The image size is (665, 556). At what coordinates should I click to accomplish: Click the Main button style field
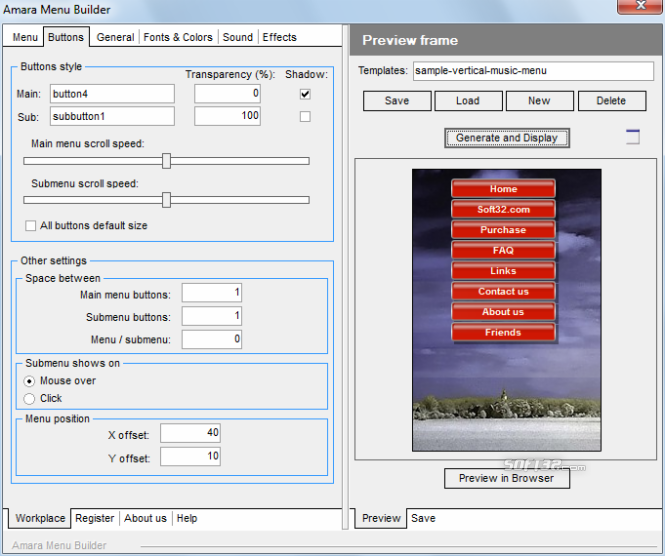point(112,94)
